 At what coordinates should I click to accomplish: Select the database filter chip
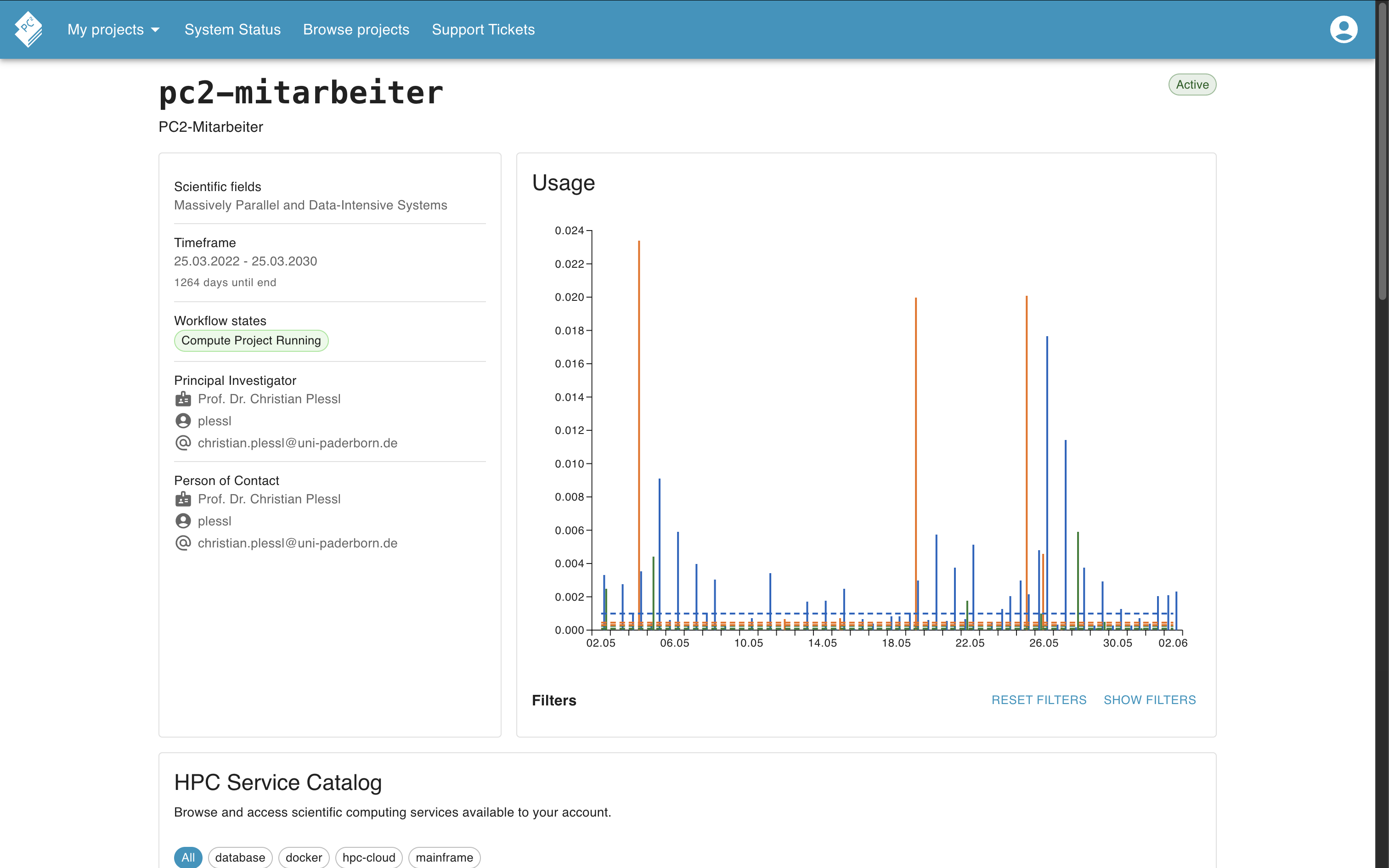click(240, 857)
